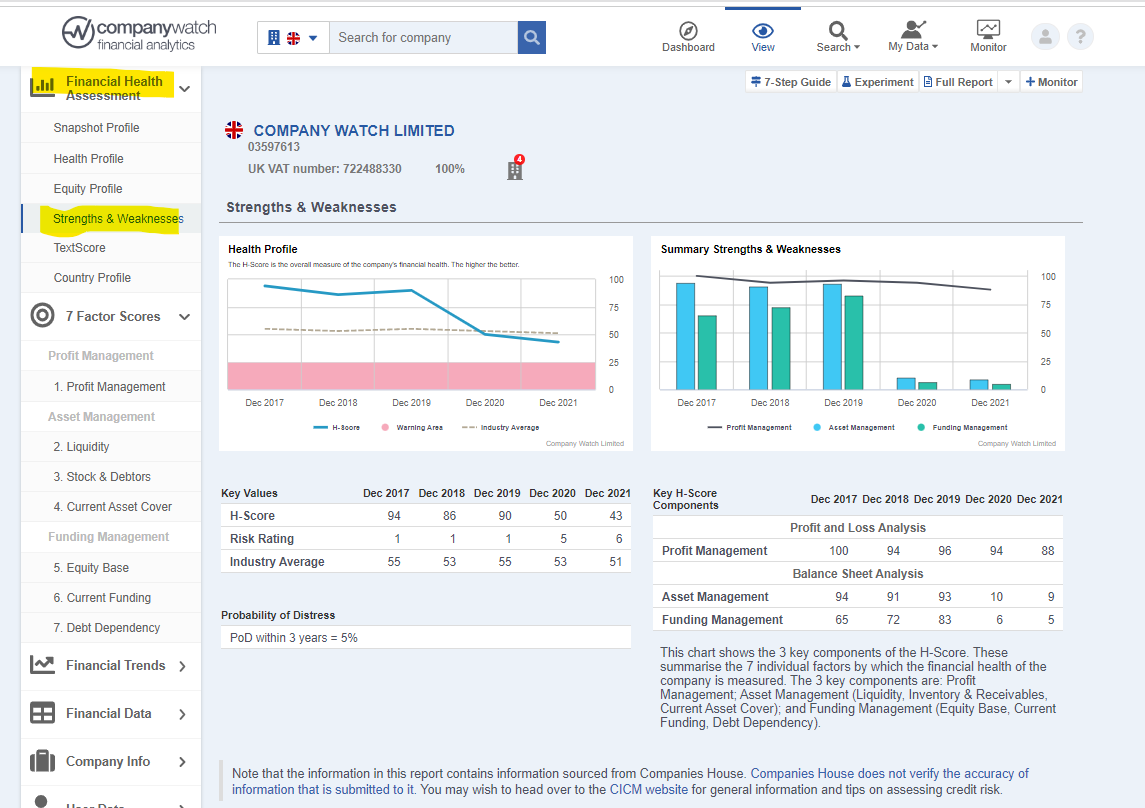Toggle Warning Area legend entry
The height and width of the screenshot is (808, 1145).
pyautogui.click(x=412, y=428)
